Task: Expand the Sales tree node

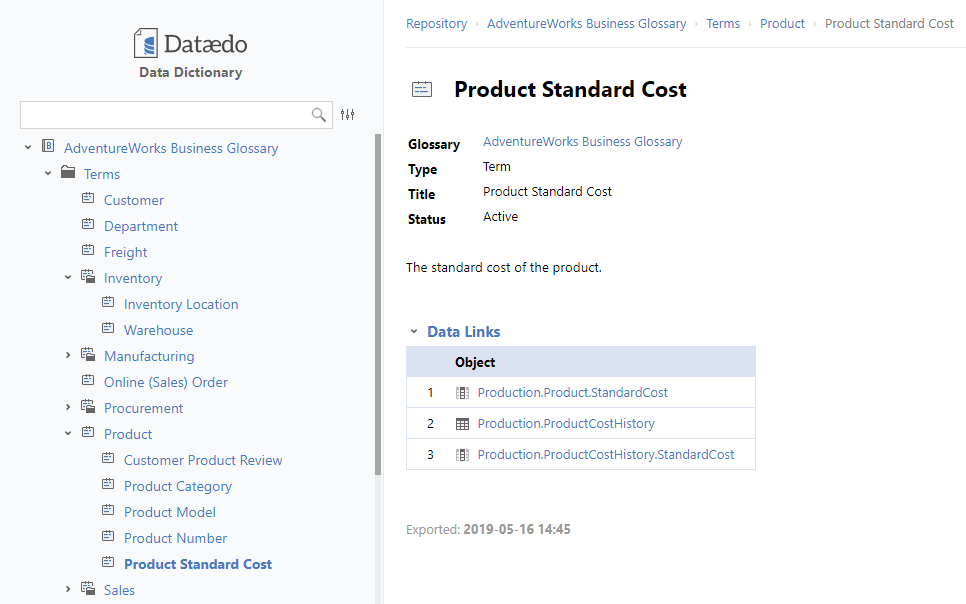Action: pos(68,590)
